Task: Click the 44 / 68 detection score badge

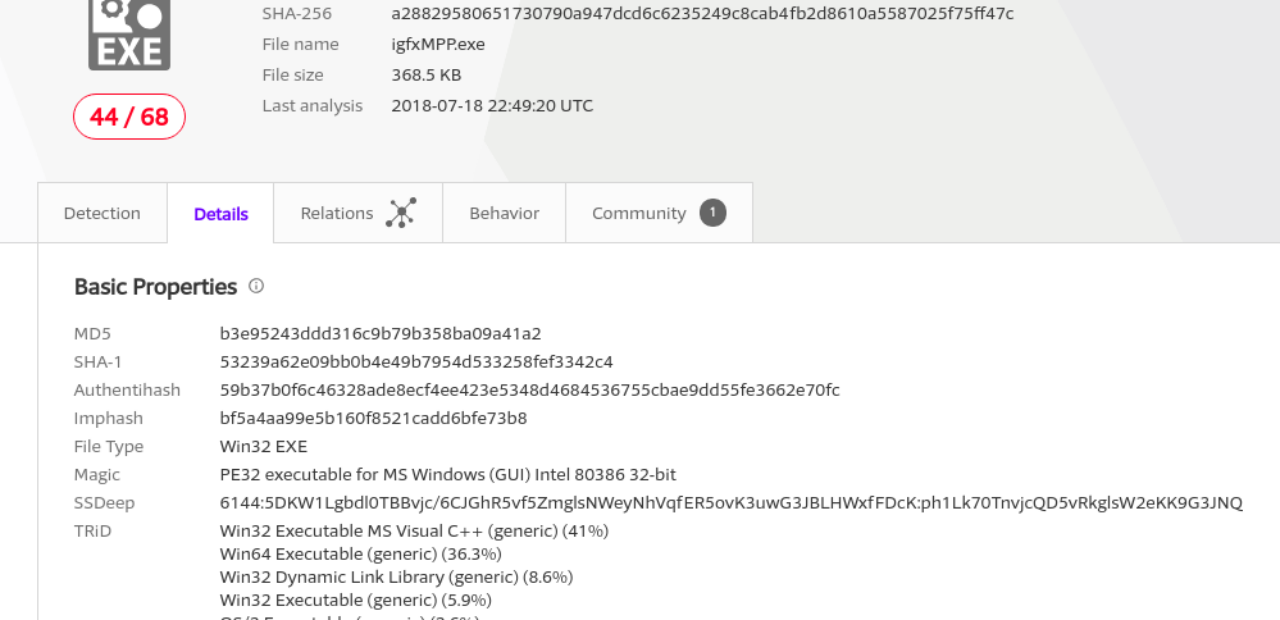Action: tap(129, 117)
